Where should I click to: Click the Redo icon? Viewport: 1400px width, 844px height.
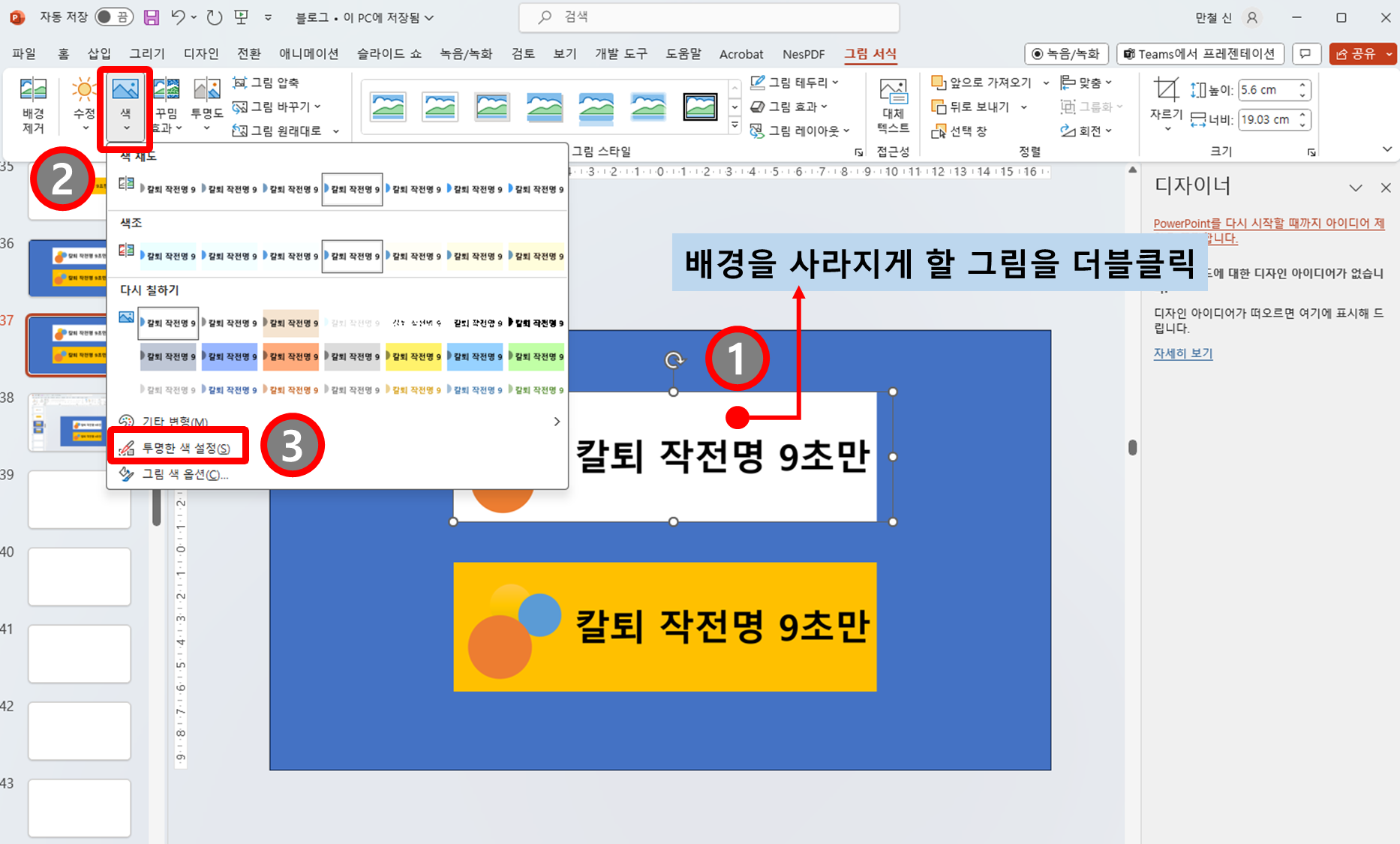click(215, 17)
